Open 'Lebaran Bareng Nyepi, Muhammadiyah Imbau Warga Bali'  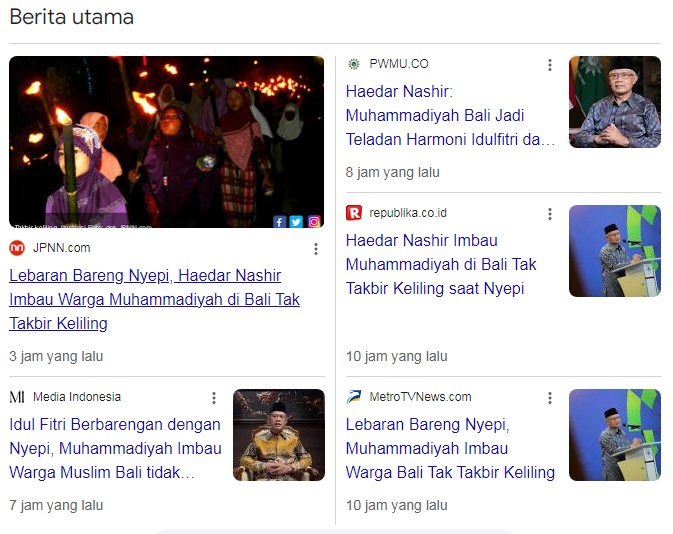(x=450, y=448)
